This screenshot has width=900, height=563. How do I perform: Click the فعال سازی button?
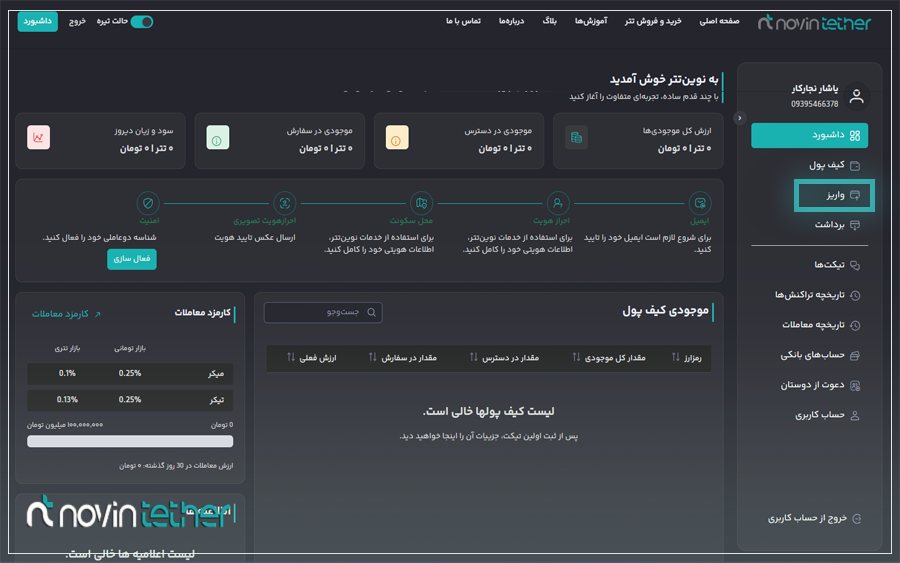pos(131,259)
